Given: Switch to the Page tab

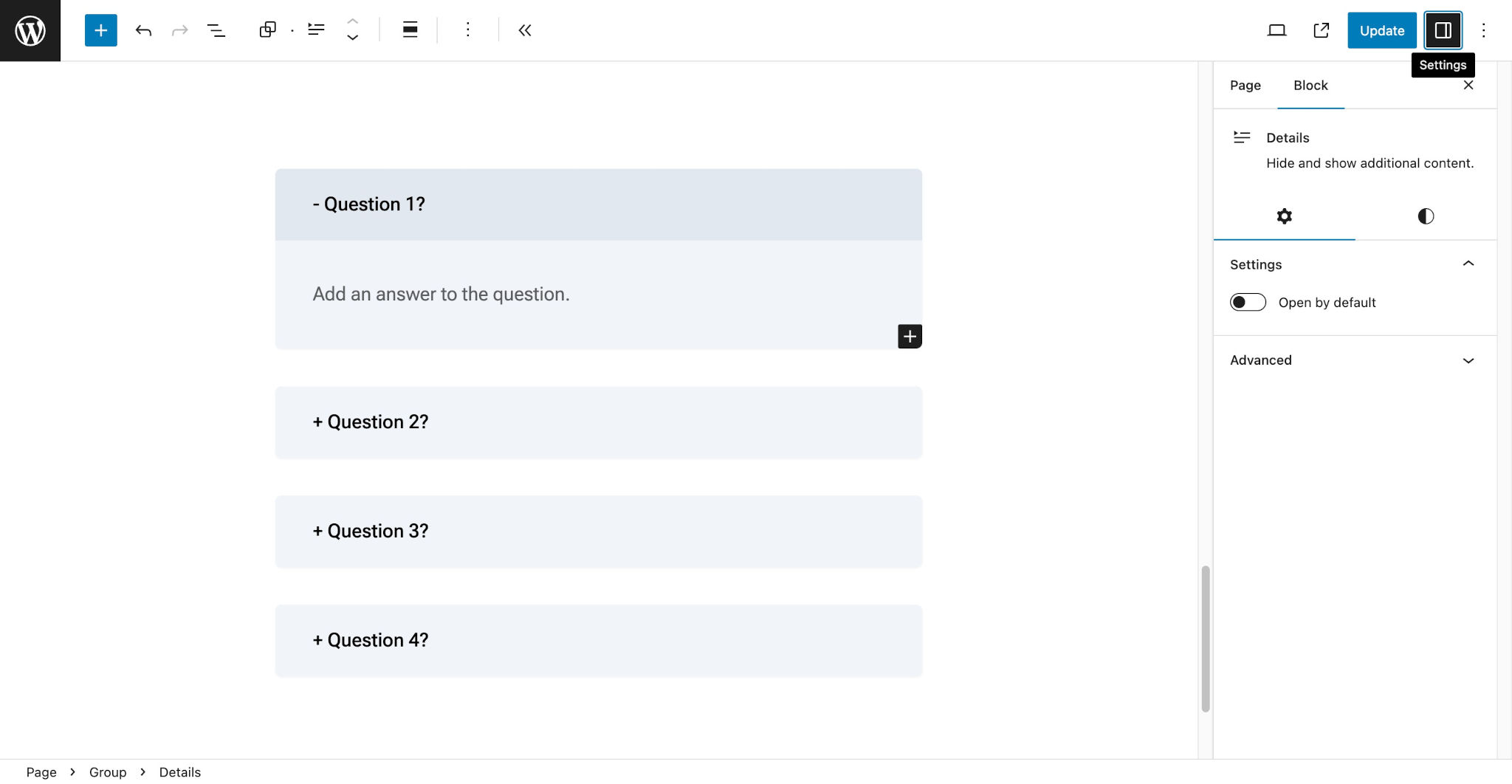Looking at the screenshot, I should point(1245,86).
